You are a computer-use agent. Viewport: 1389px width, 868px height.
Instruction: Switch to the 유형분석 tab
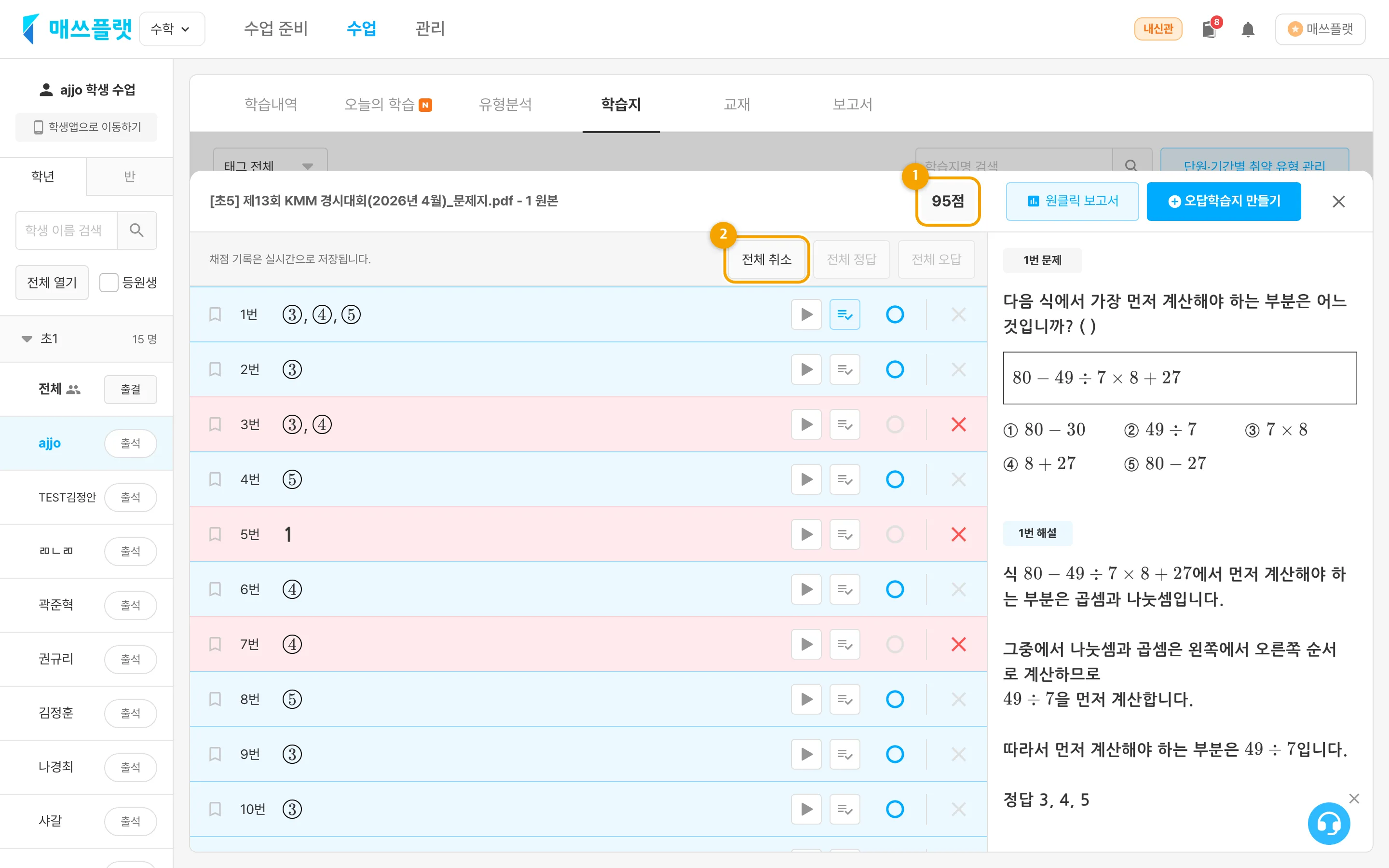pyautogui.click(x=505, y=104)
